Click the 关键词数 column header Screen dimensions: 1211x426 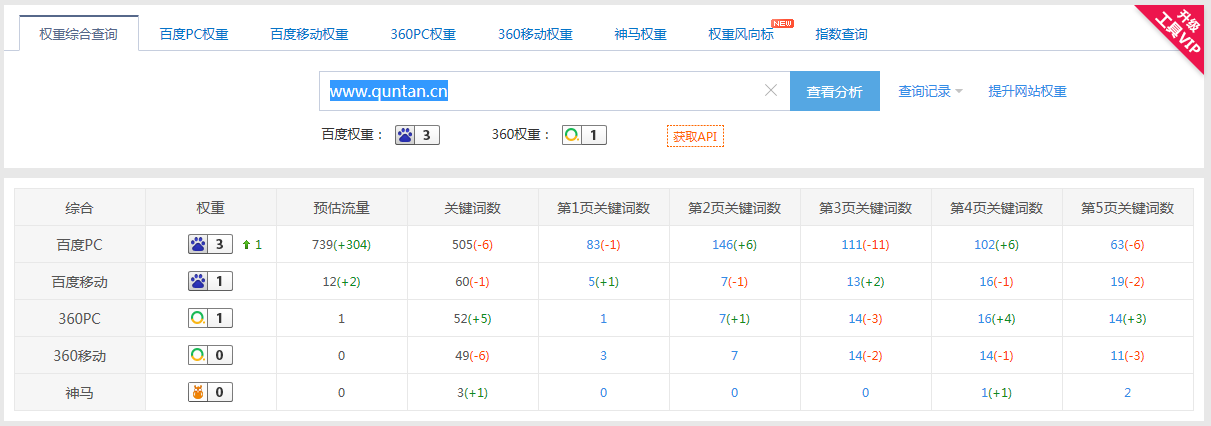coord(472,208)
